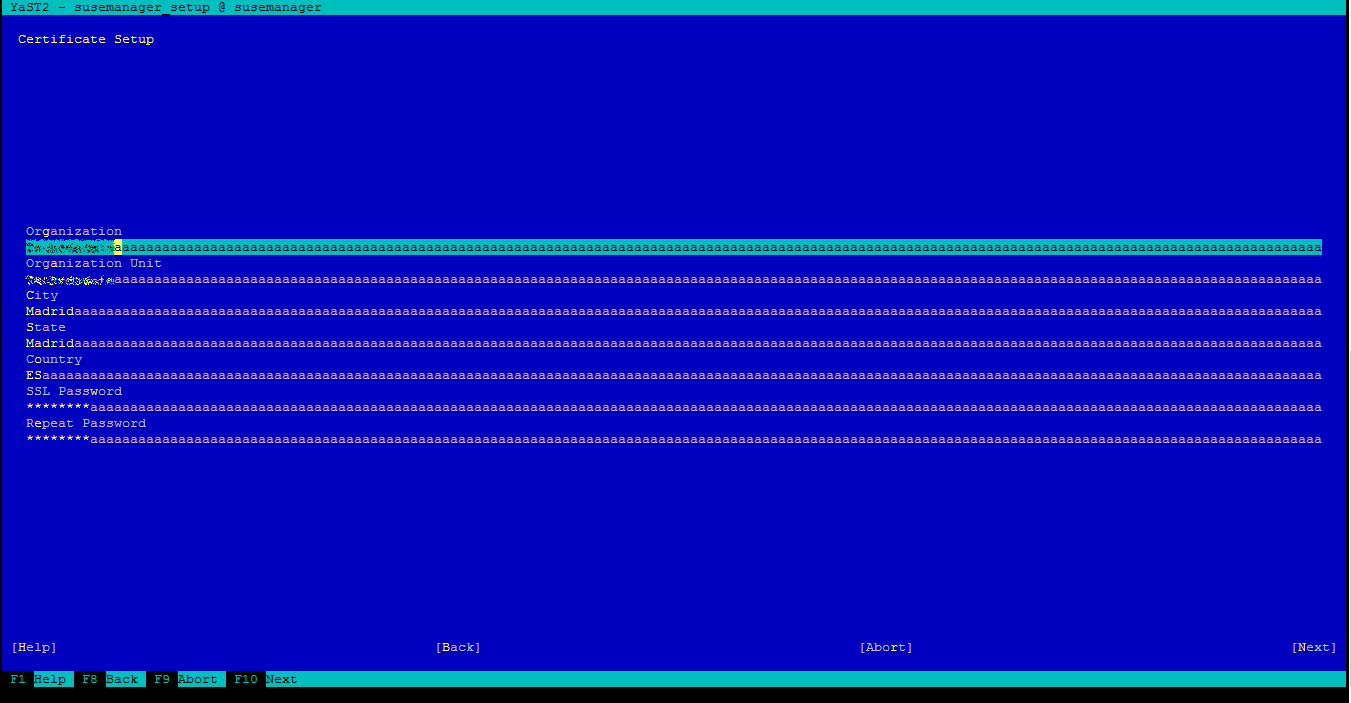The height and width of the screenshot is (703, 1351).
Task: Click the YaST2 susemanager_setup title bar
Action: [166, 8]
